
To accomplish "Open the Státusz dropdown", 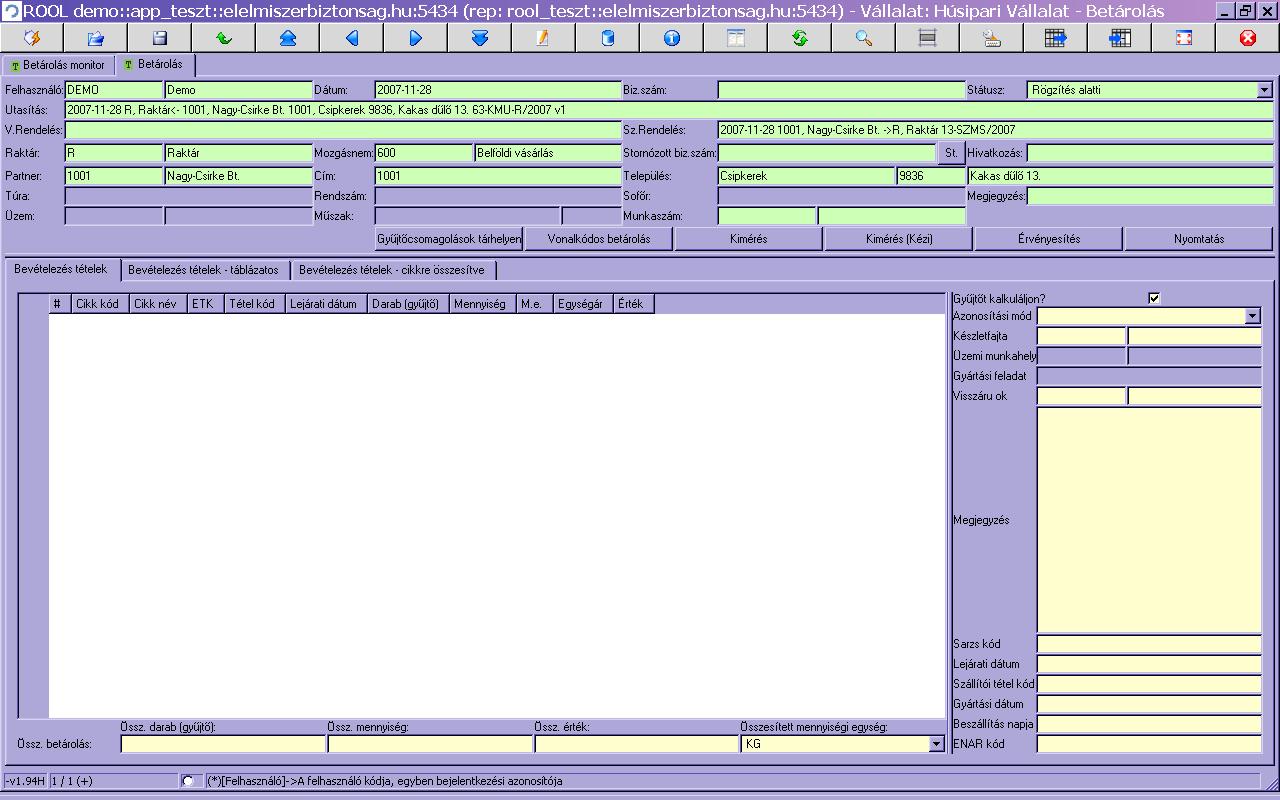I will point(1264,90).
